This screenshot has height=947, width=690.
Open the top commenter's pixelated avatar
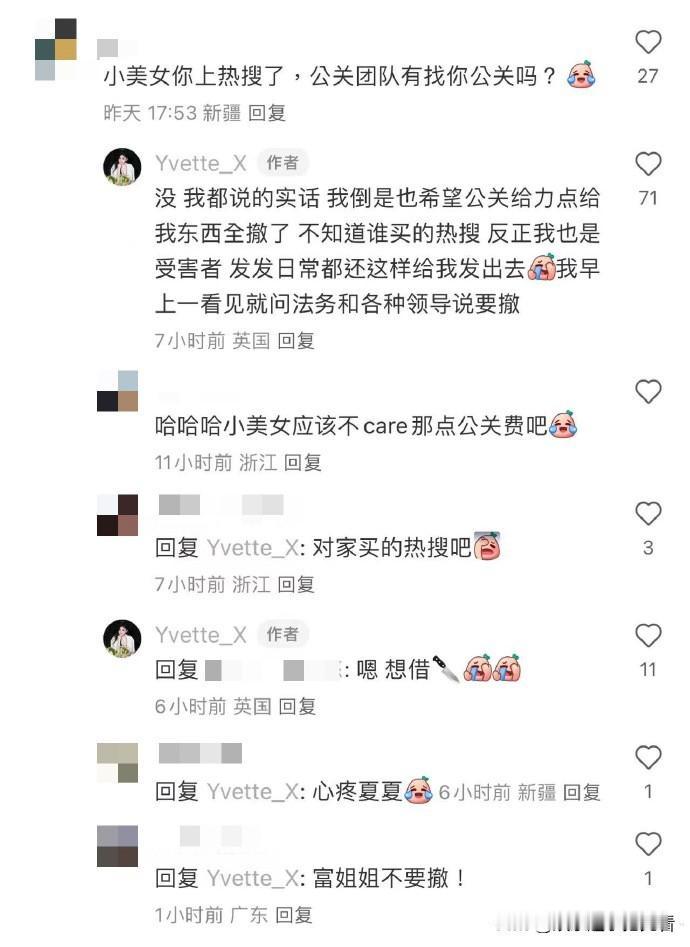[x=56, y=50]
